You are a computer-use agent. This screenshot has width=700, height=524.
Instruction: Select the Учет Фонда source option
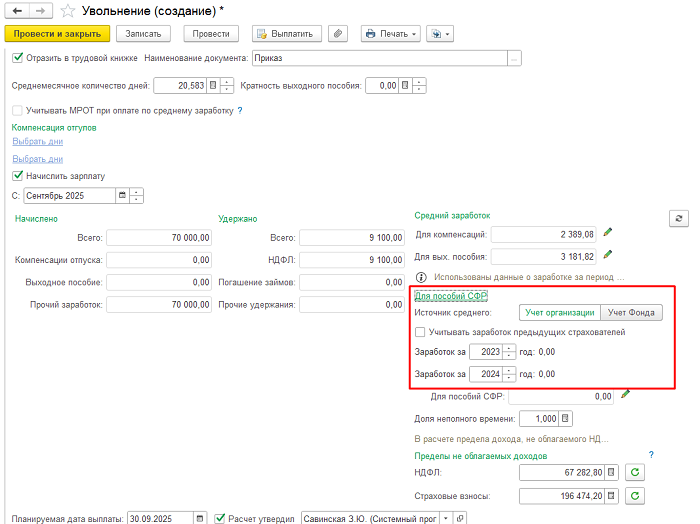tap(631, 313)
